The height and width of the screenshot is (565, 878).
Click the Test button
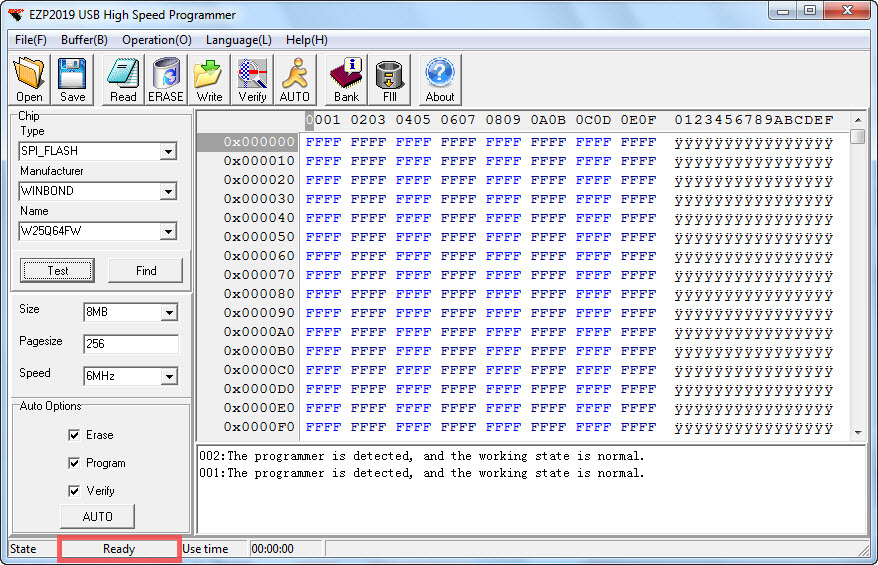(x=58, y=271)
